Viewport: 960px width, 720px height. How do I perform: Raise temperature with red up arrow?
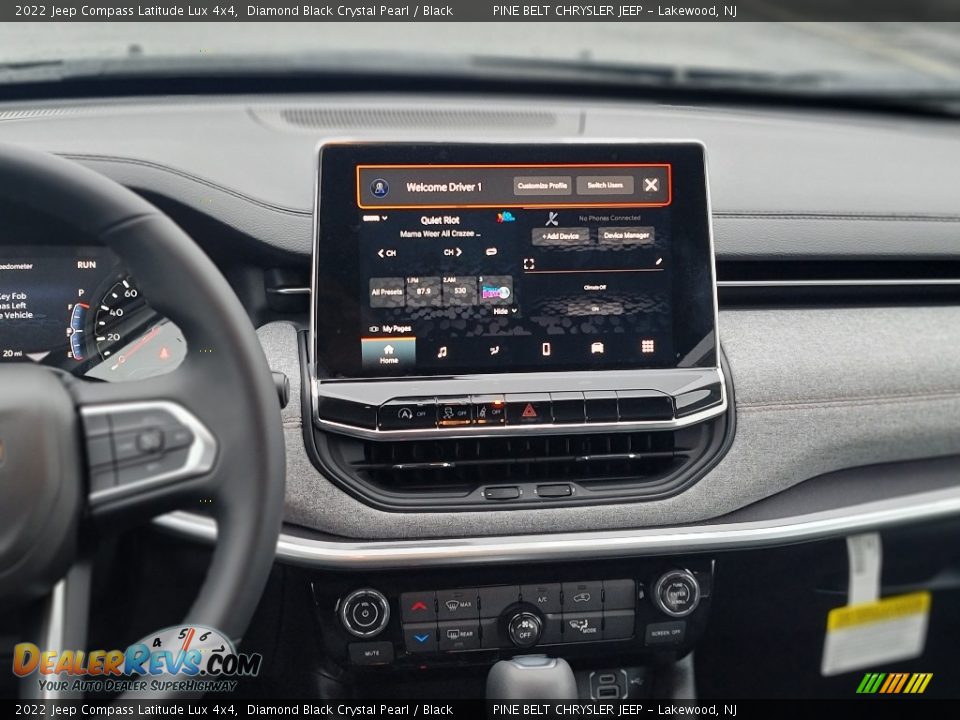point(419,607)
